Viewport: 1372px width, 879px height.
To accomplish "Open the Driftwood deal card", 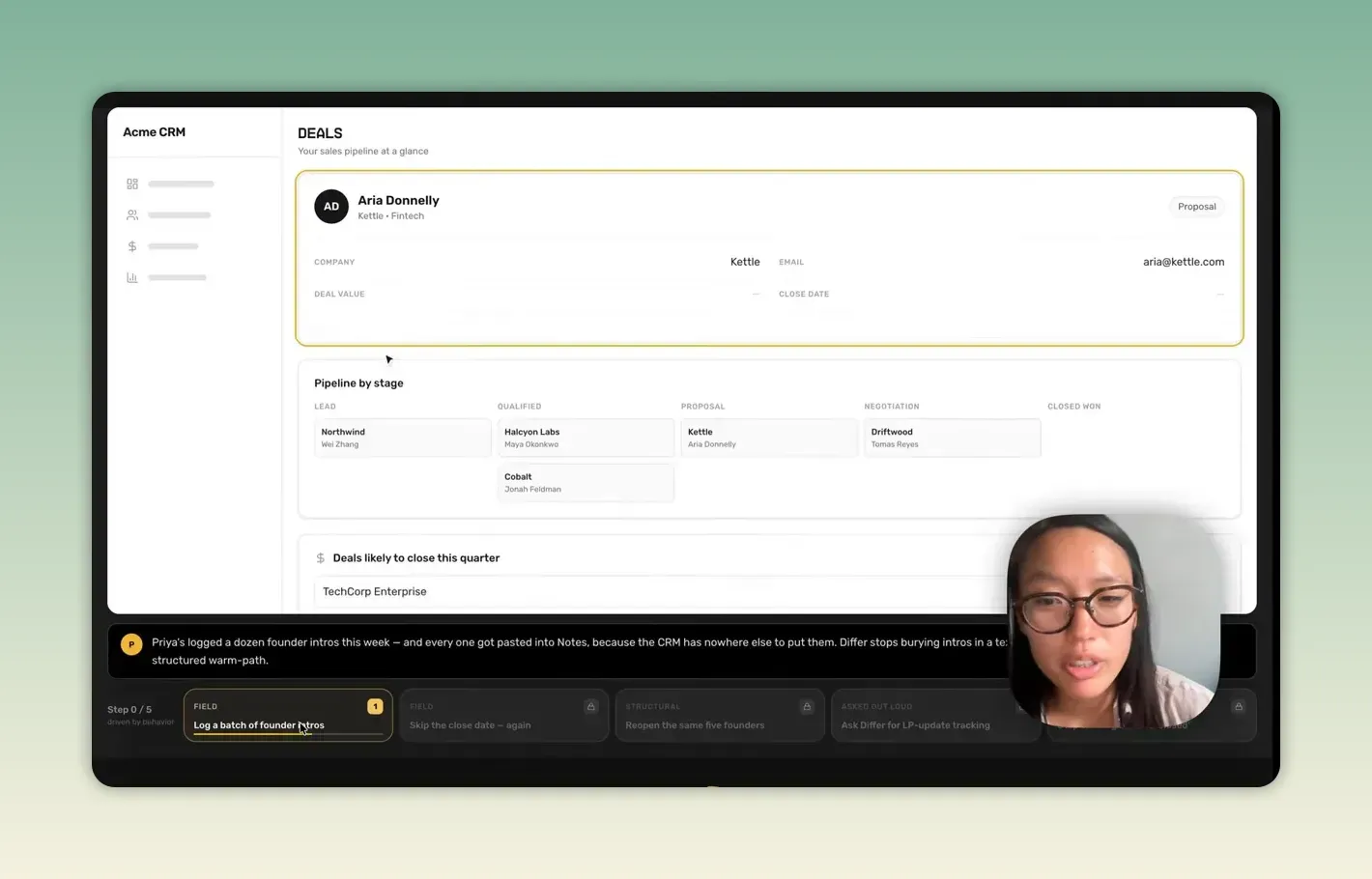I will coord(953,438).
